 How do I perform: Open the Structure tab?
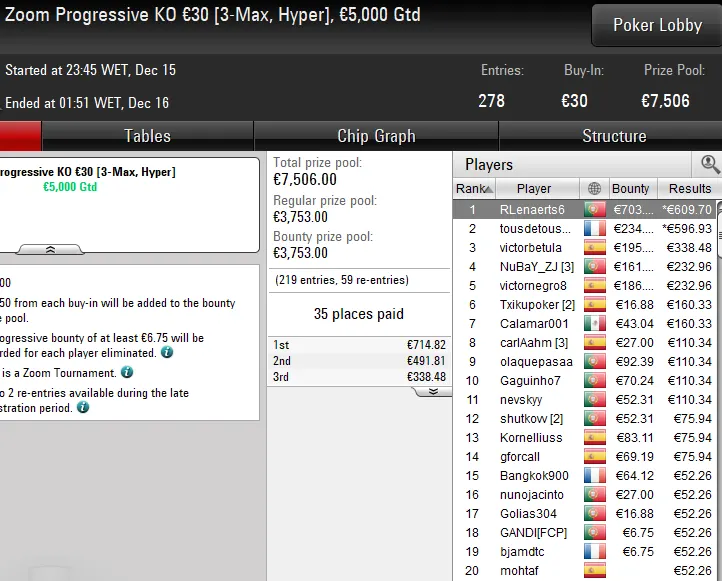point(614,136)
